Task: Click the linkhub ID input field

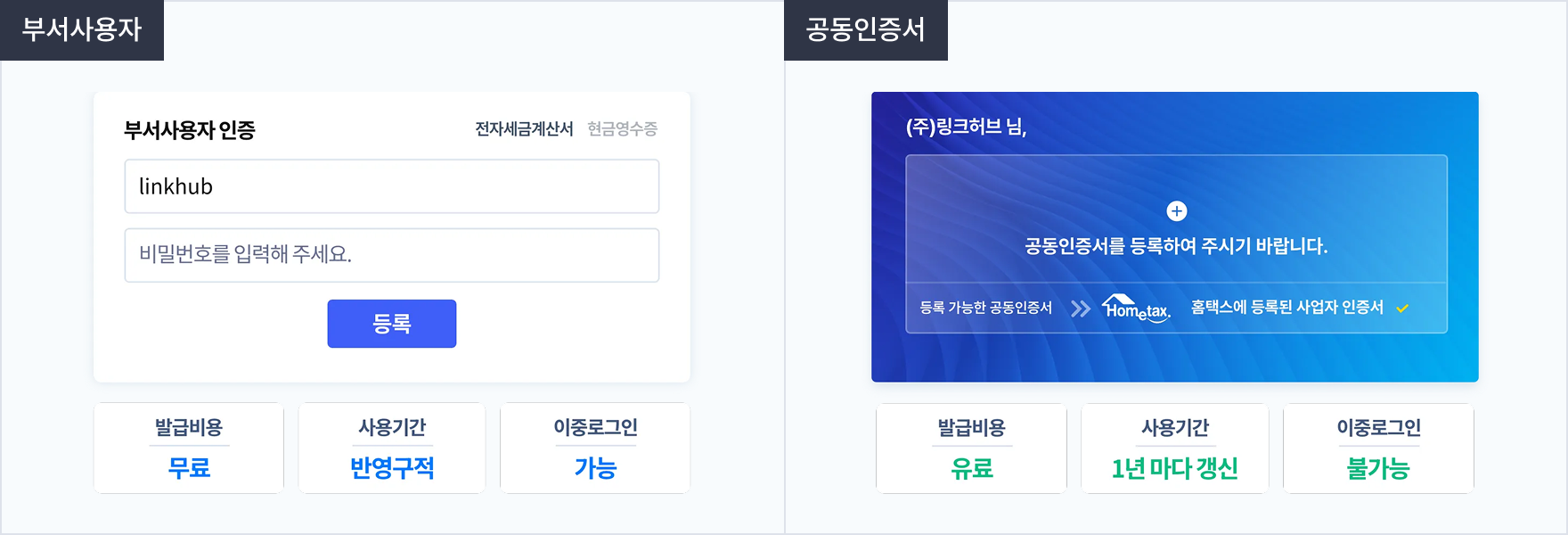Action: (392, 186)
